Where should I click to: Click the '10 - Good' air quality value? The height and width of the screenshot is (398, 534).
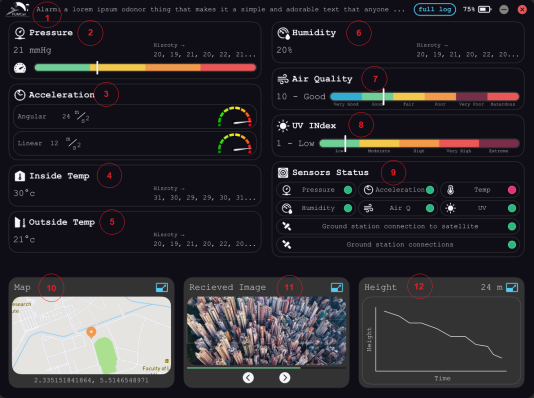(301, 97)
